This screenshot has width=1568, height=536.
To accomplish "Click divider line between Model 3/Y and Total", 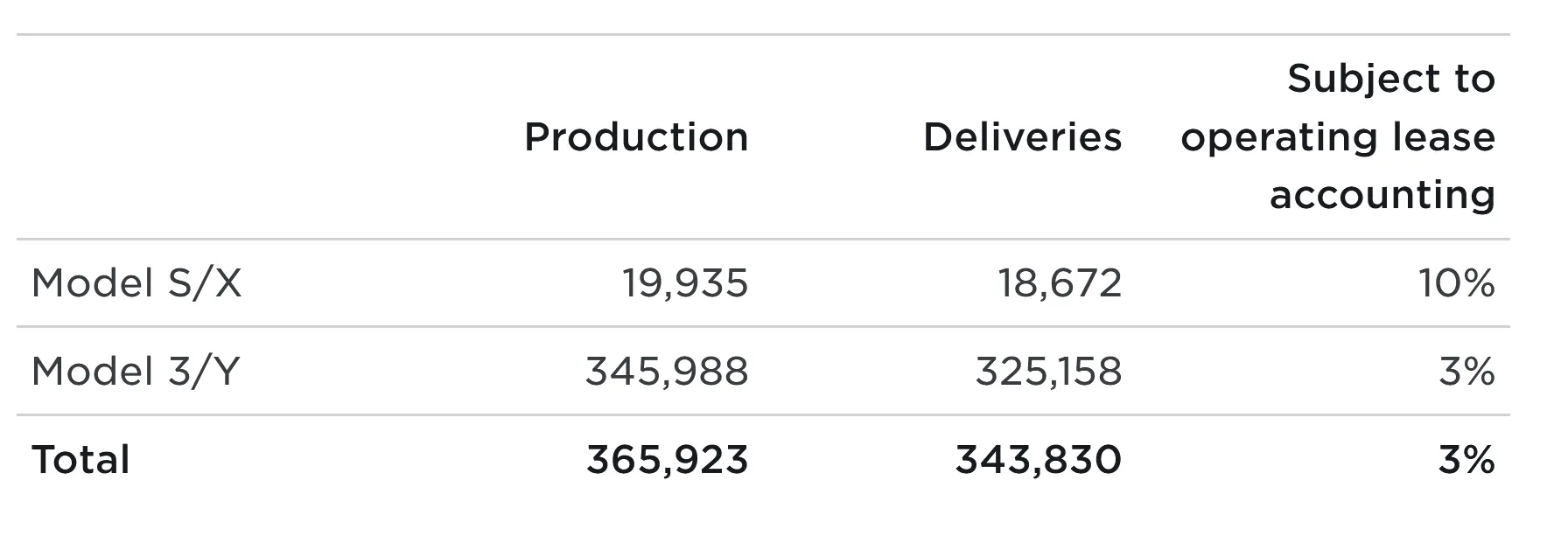I will [x=763, y=415].
